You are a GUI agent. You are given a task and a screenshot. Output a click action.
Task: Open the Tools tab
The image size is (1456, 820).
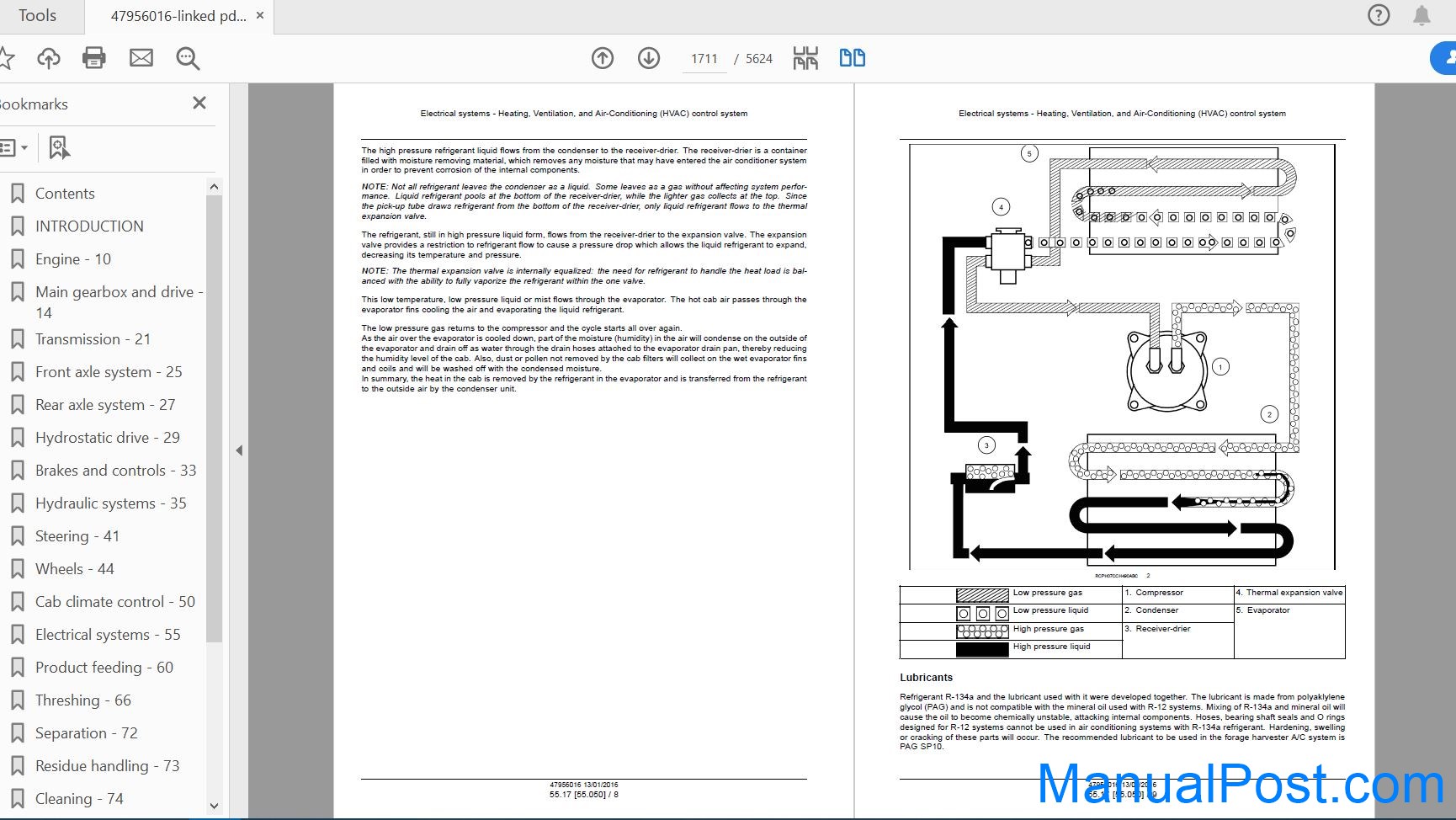tap(37, 16)
